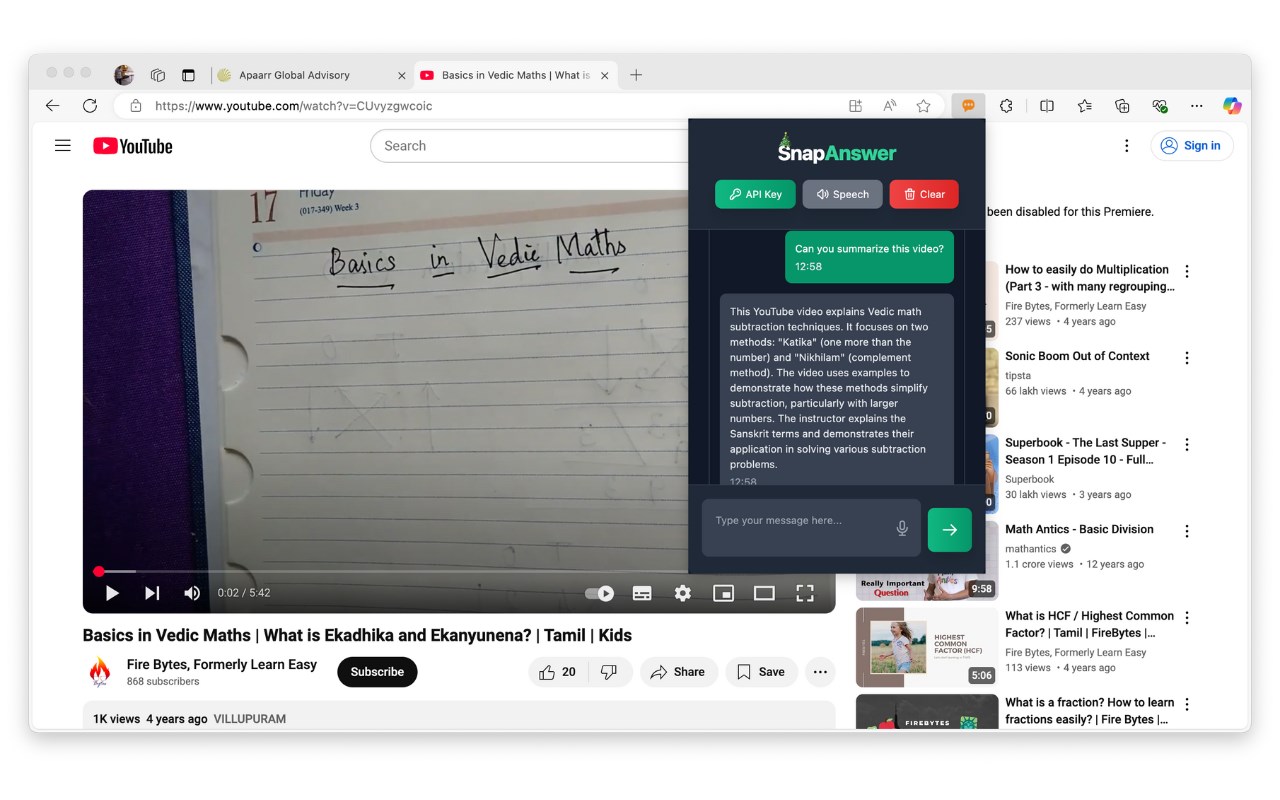1280x800 pixels.
Task: Set the SnapAnswer API Key
Action: click(x=755, y=194)
